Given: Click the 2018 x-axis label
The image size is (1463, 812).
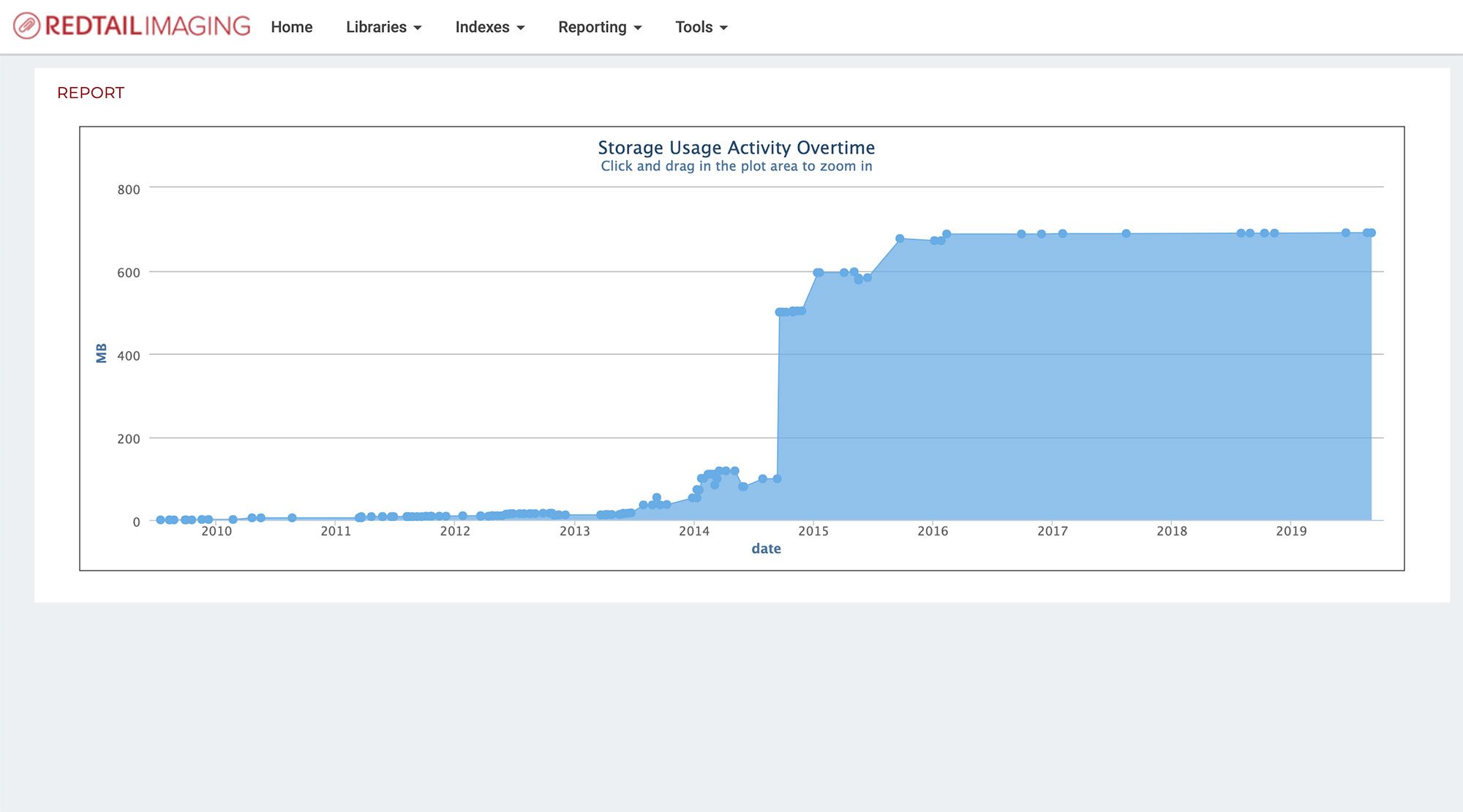Looking at the screenshot, I should [1172, 531].
